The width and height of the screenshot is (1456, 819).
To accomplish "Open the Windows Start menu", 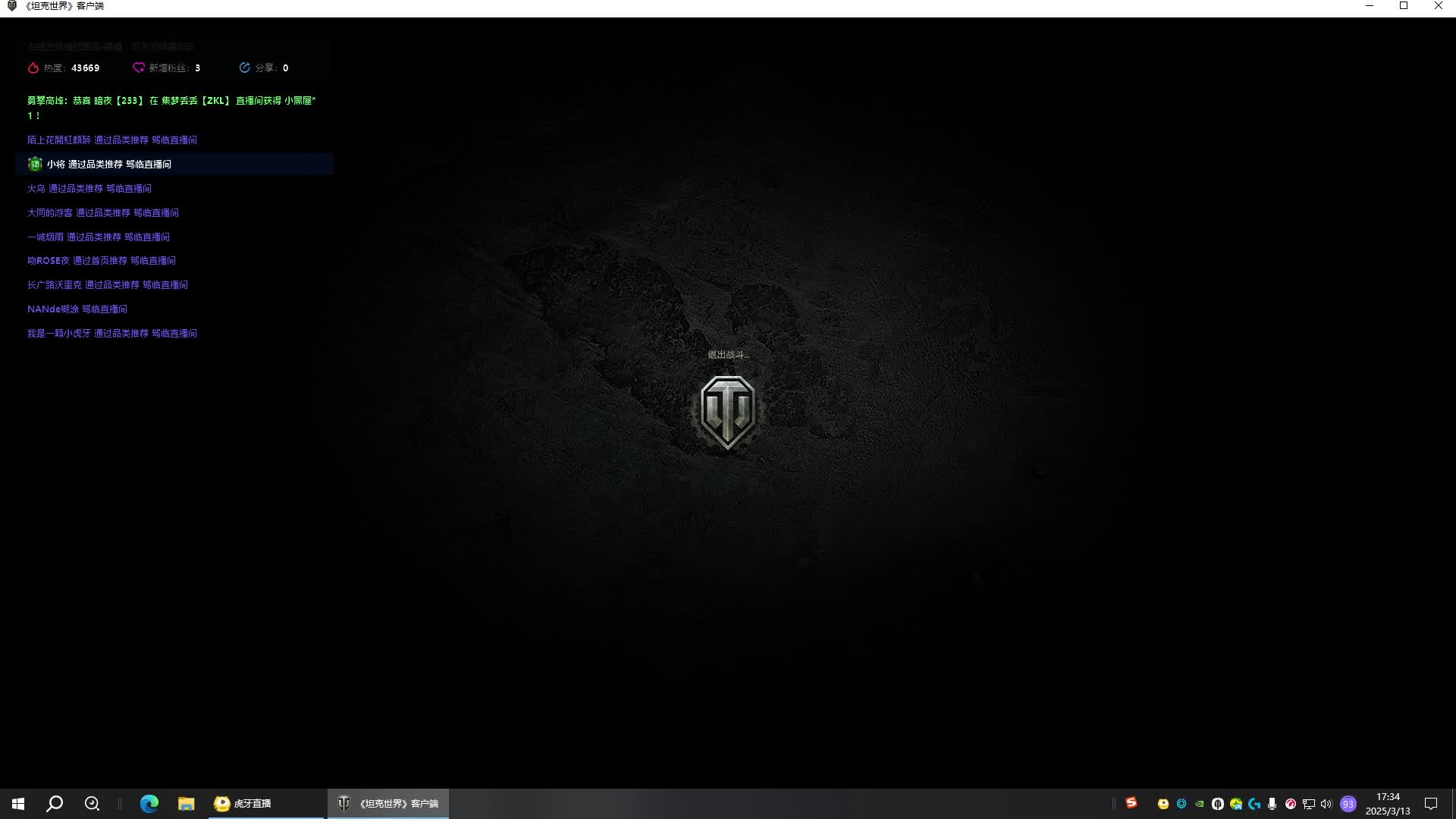I will (x=18, y=804).
